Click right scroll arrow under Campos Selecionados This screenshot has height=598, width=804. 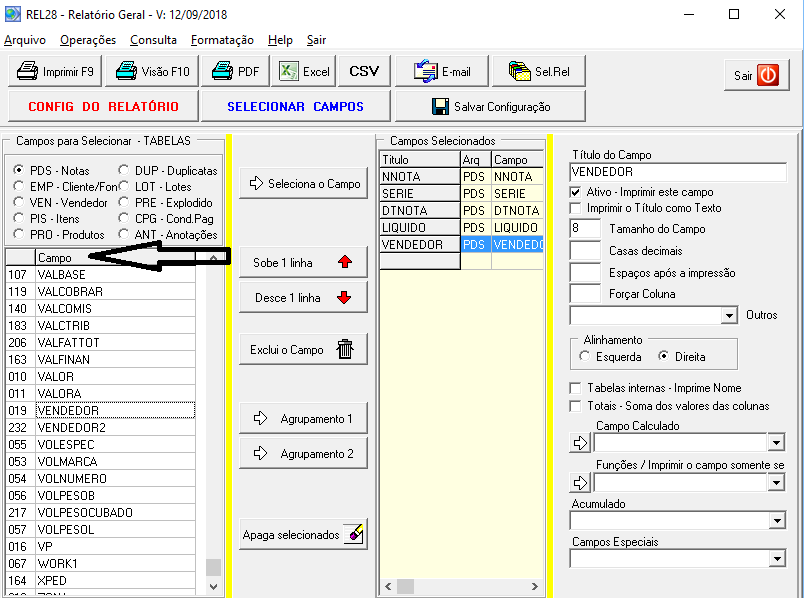(x=535, y=586)
